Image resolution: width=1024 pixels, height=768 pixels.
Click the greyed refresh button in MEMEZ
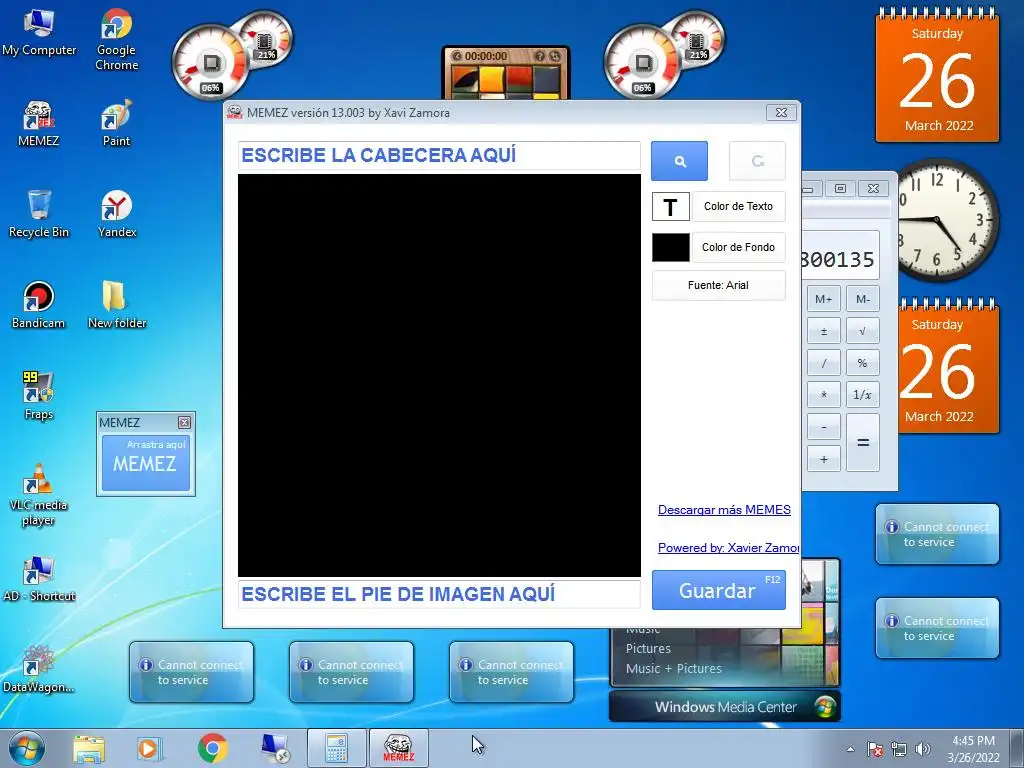757,161
